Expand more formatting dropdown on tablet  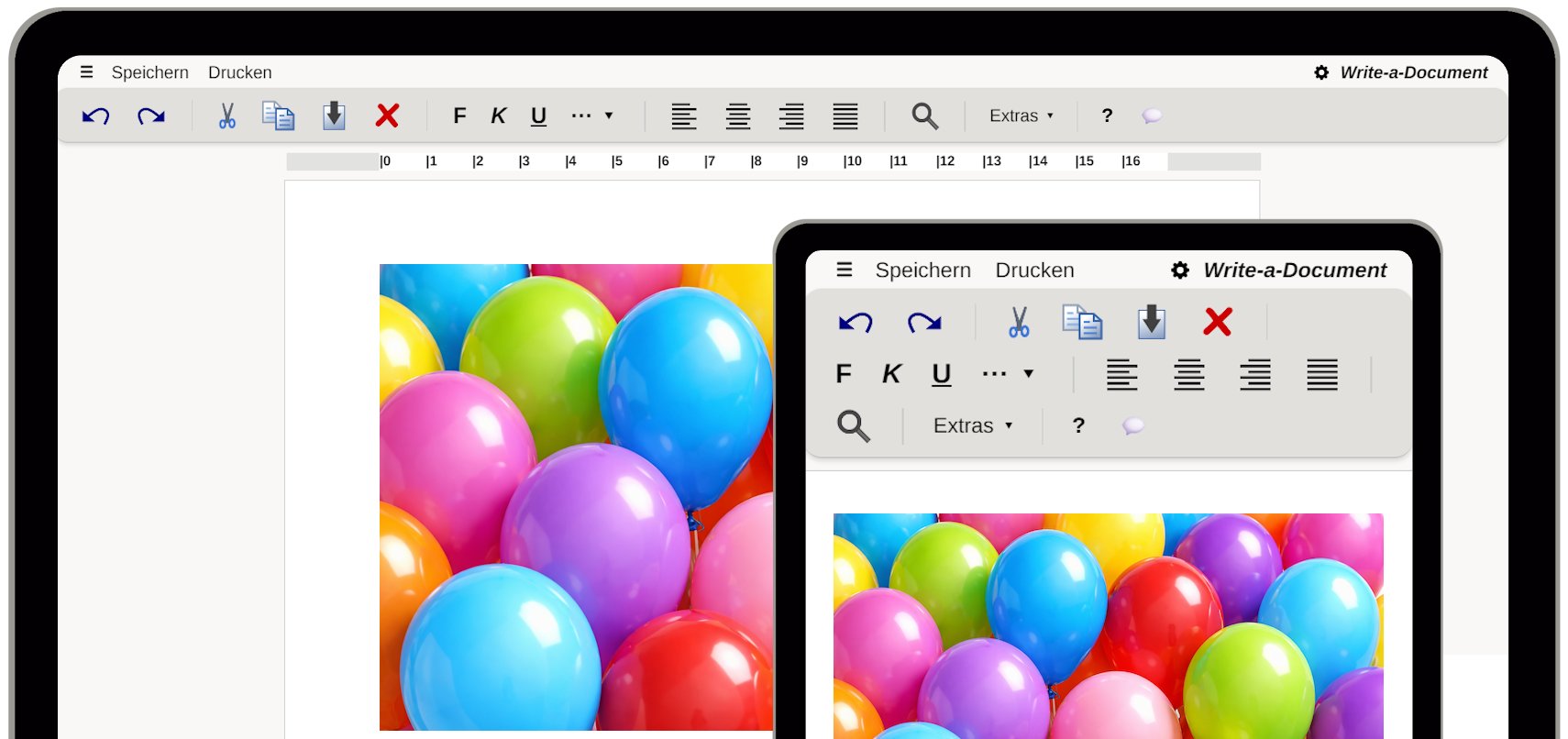coord(1008,374)
